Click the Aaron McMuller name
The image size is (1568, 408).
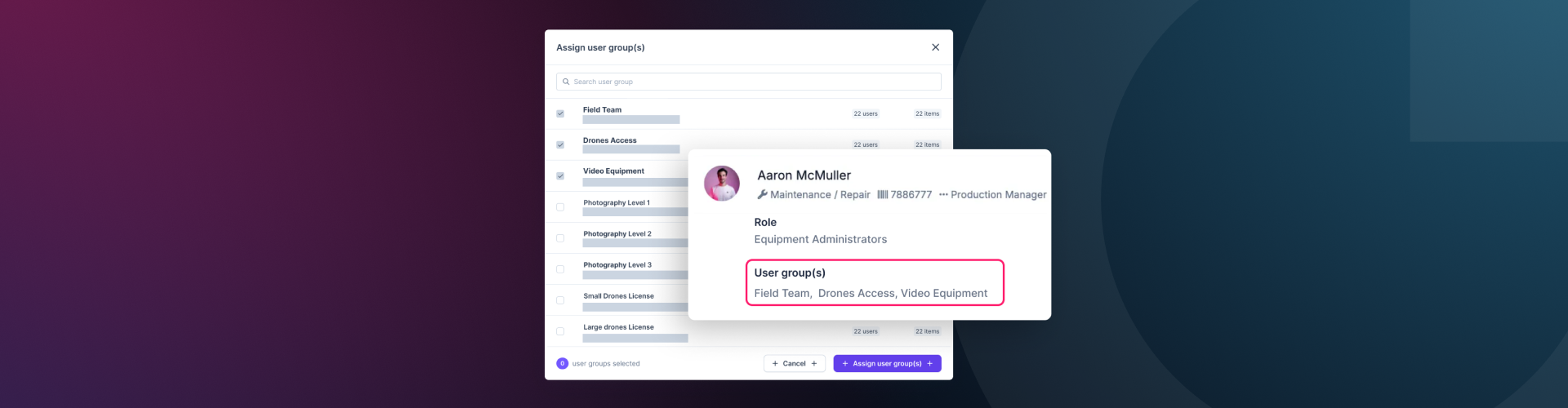pos(804,175)
